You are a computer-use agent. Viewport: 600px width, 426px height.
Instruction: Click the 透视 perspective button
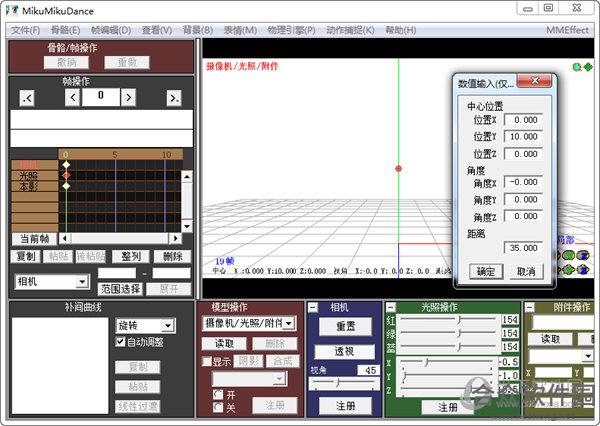(x=344, y=351)
